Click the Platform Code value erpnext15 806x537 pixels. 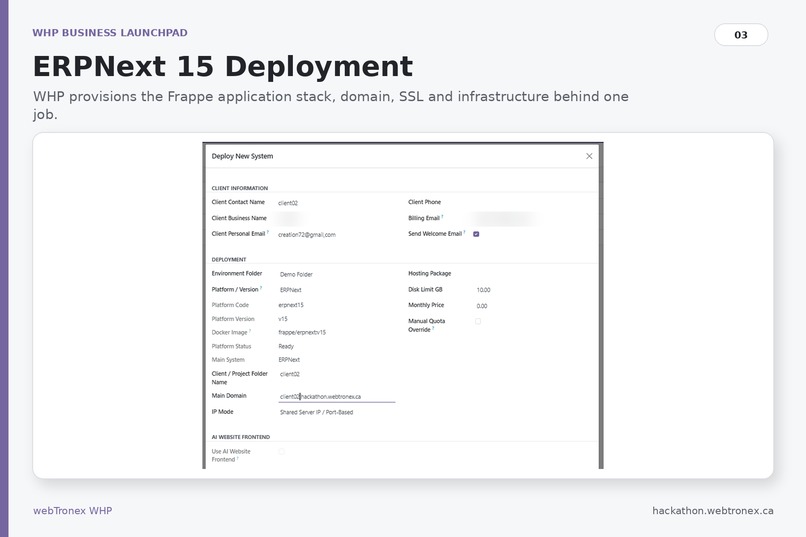point(291,305)
